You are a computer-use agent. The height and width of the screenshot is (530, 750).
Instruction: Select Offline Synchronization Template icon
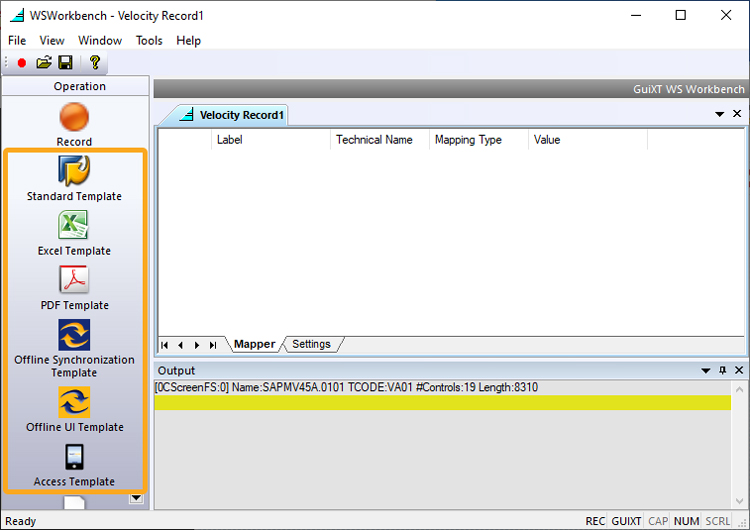pyautogui.click(x=74, y=335)
